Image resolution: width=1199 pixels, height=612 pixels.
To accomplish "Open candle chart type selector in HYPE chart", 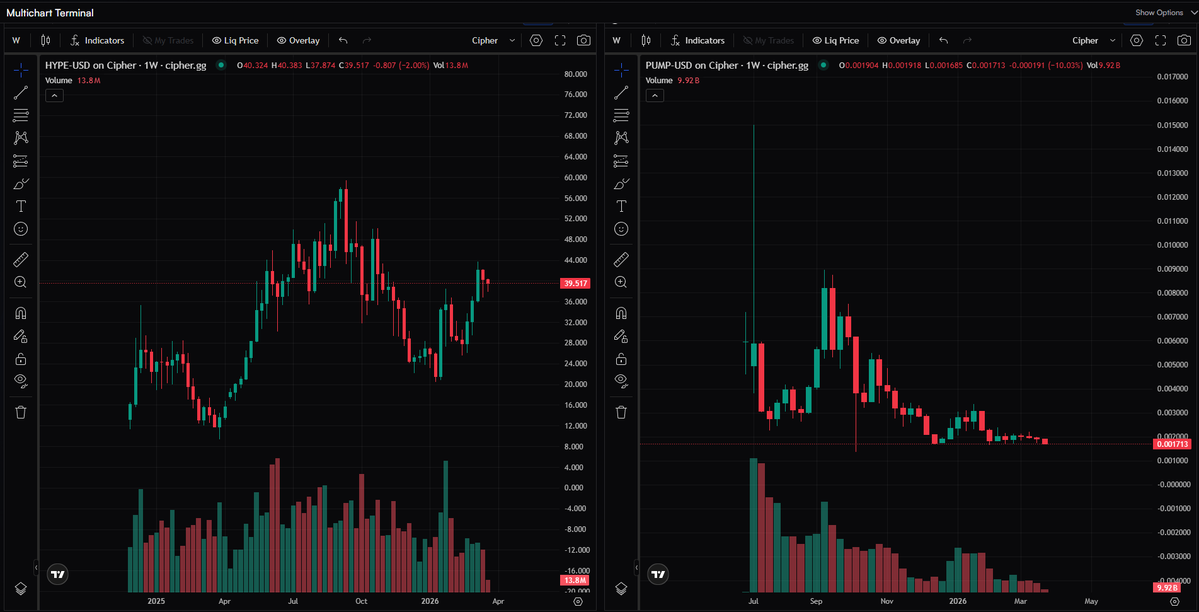I will tap(45, 41).
